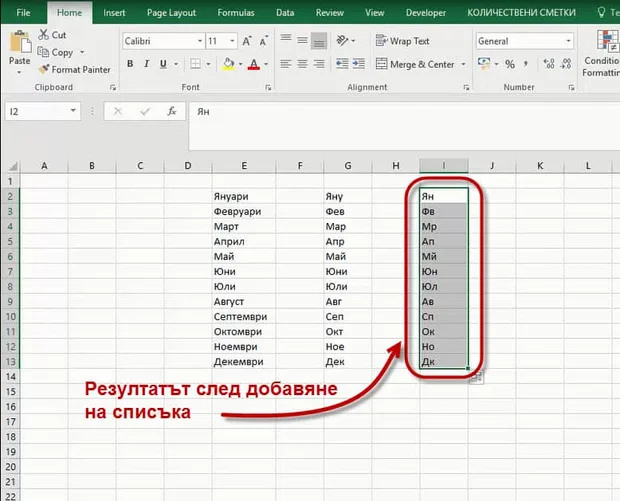Open Alignment dialog launcher
This screenshot has width=620, height=501.
tap(466, 87)
